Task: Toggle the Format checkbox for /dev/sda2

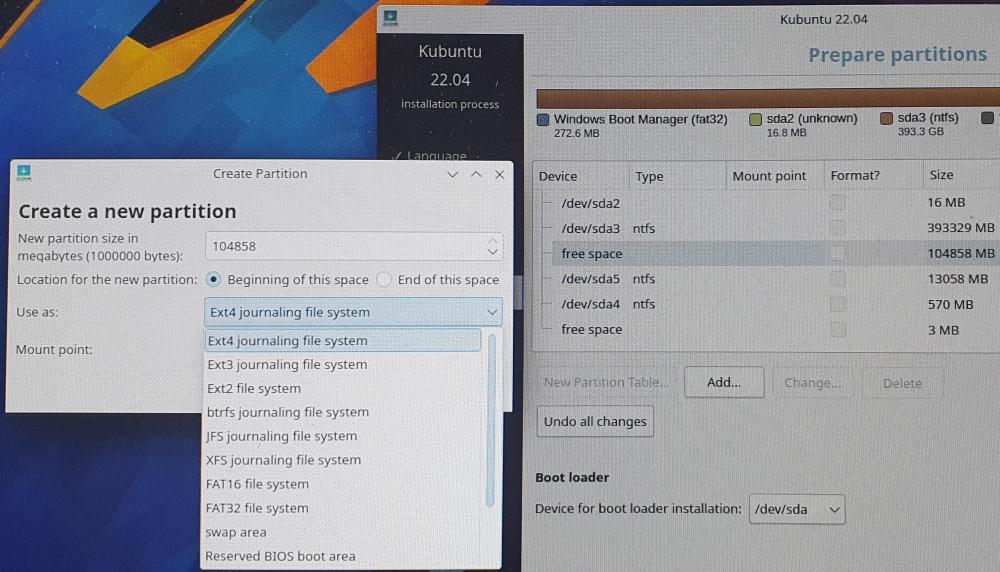Action: [x=837, y=203]
